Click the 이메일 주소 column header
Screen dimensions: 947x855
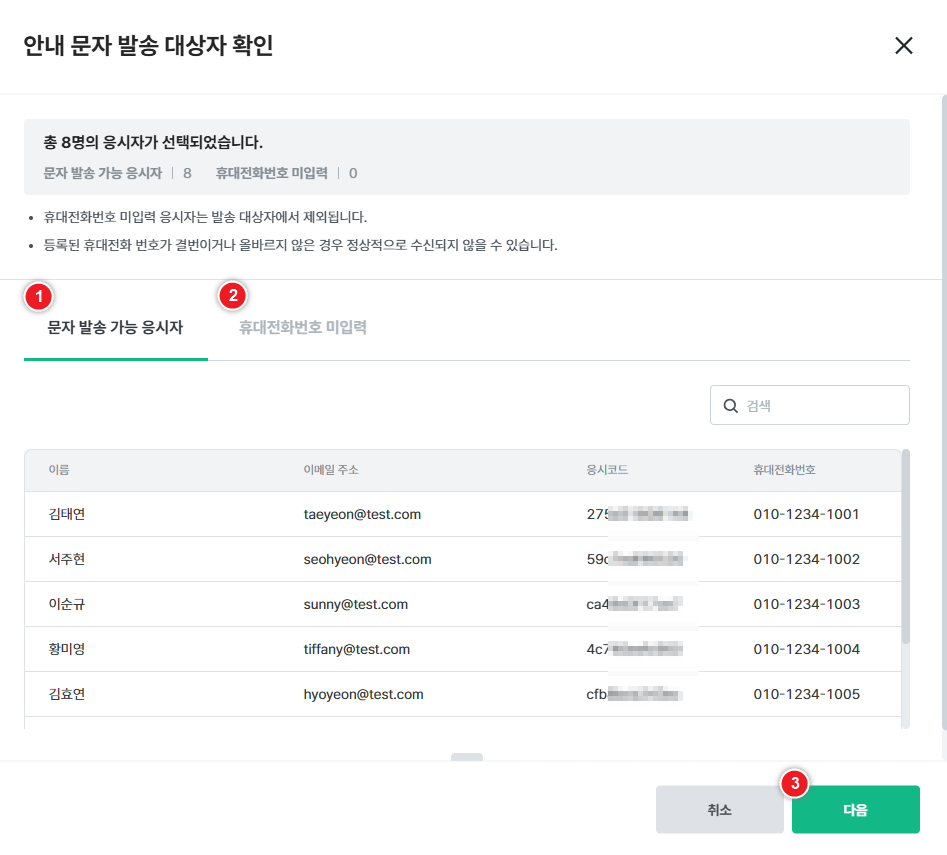[x=331, y=470]
